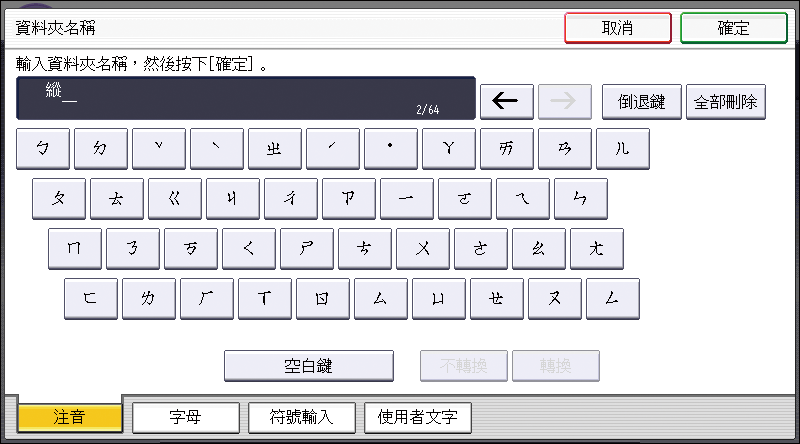Click the 確定 button

click(x=733, y=28)
